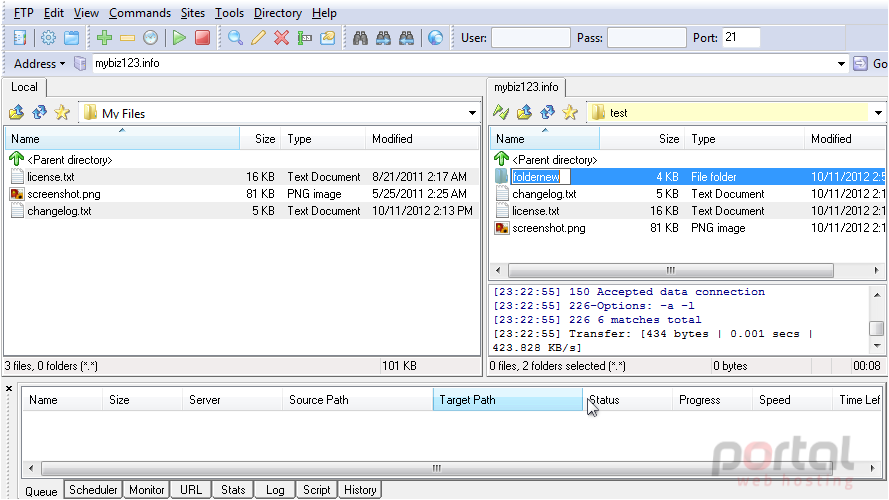The height and width of the screenshot is (500, 889).
Task: Switch to the URL tab
Action: [191, 490]
